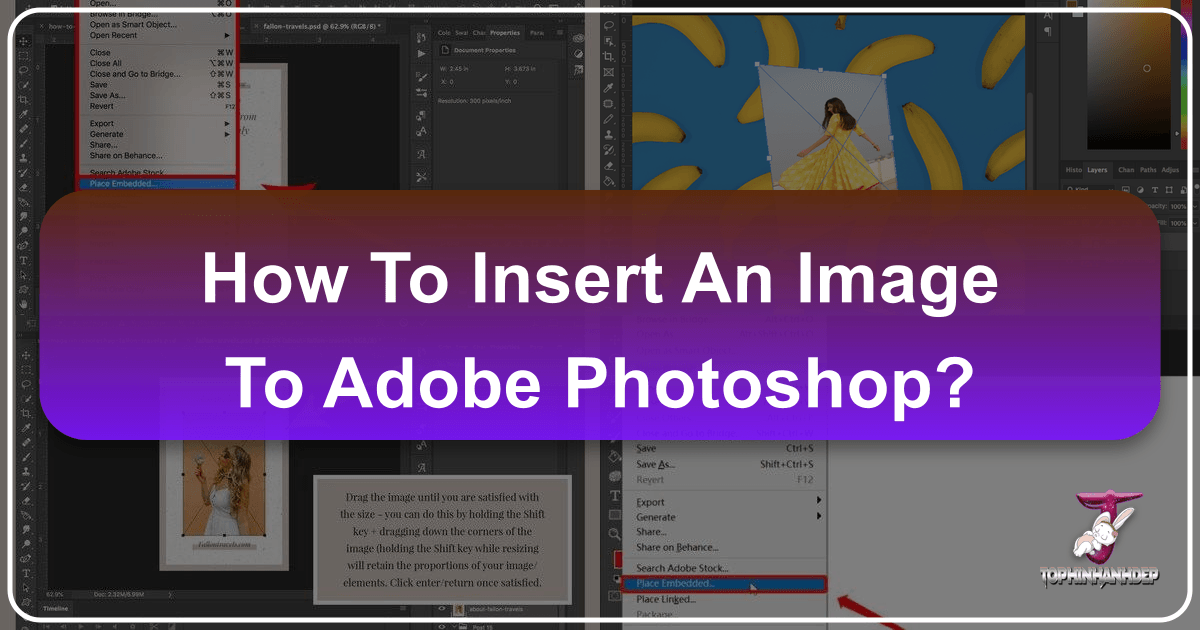Select the Crop tool in banana window

coord(610,58)
